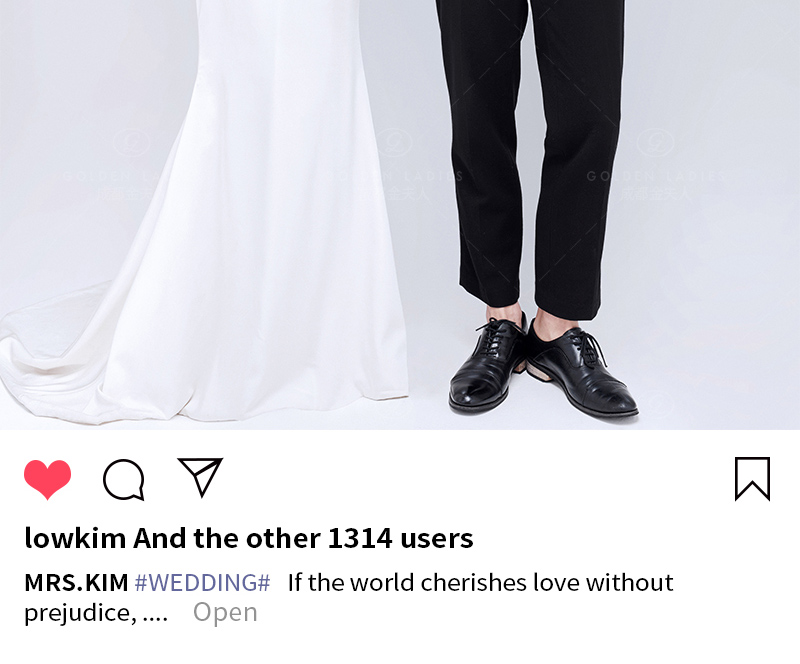Share the post using the paper plane icon
Image resolution: width=800 pixels, height=664 pixels.
click(200, 477)
